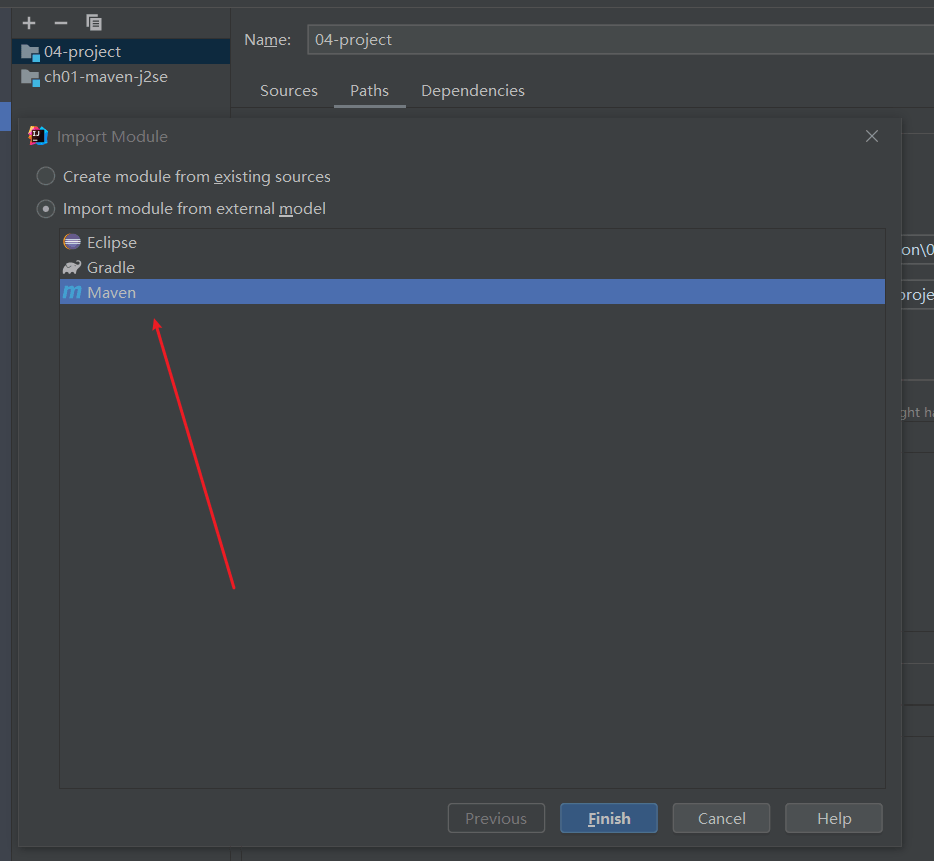The width and height of the screenshot is (934, 861).
Task: Choose Eclipse as external model
Action: (472, 243)
